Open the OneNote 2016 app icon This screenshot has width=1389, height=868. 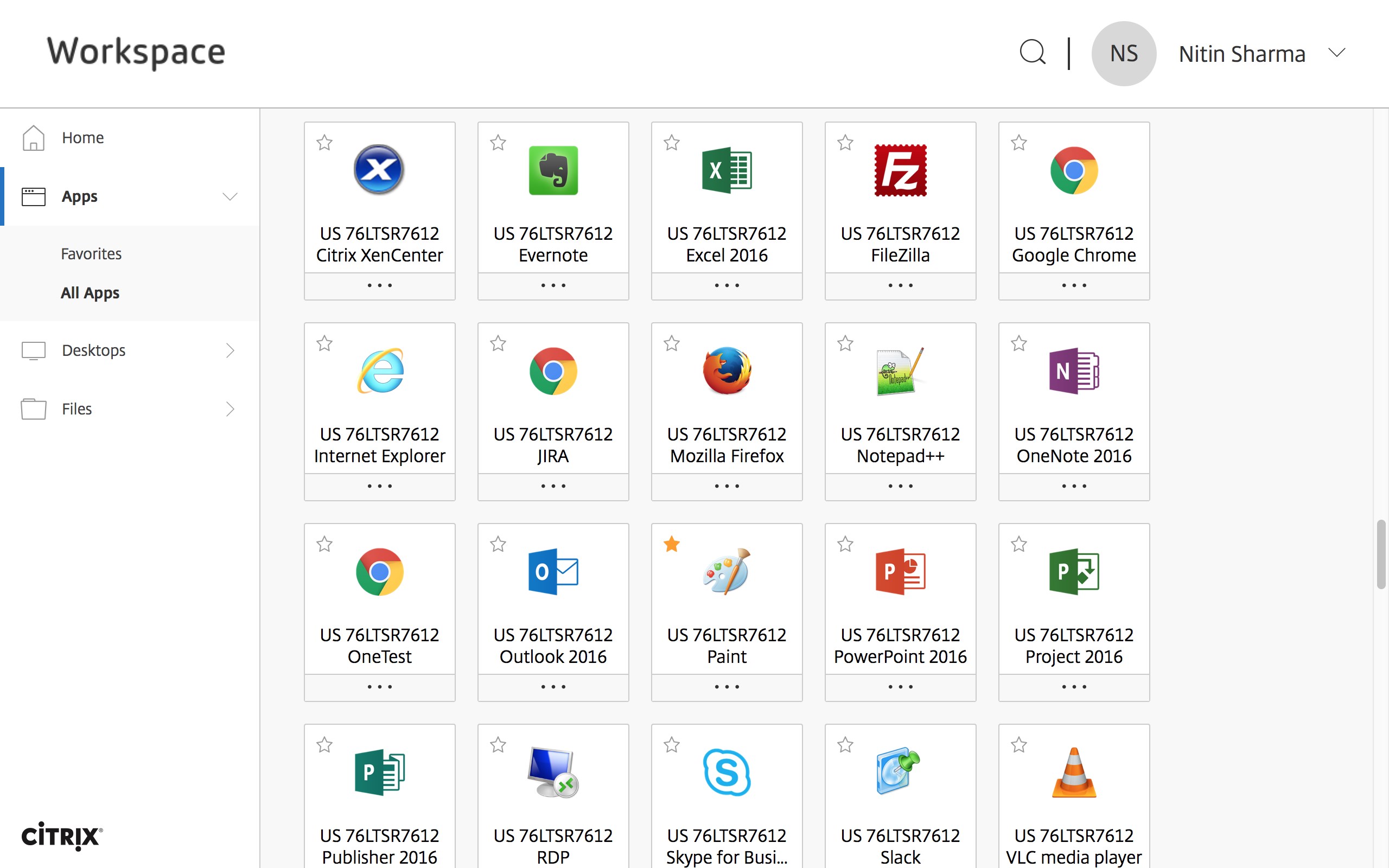coord(1073,371)
